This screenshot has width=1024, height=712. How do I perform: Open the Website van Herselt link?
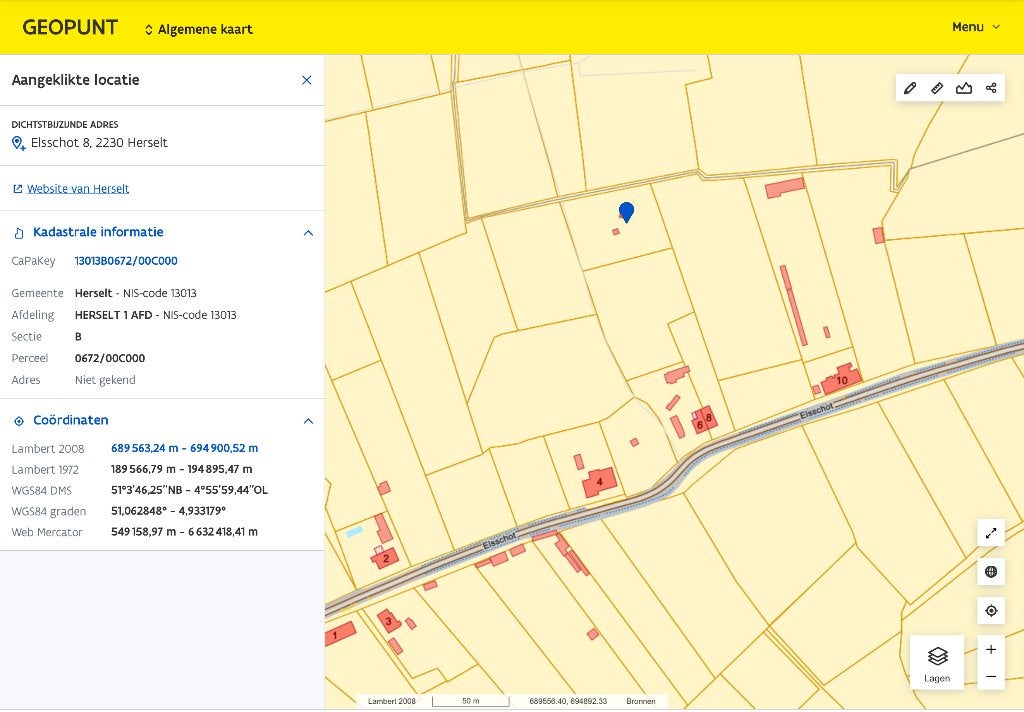(78, 189)
